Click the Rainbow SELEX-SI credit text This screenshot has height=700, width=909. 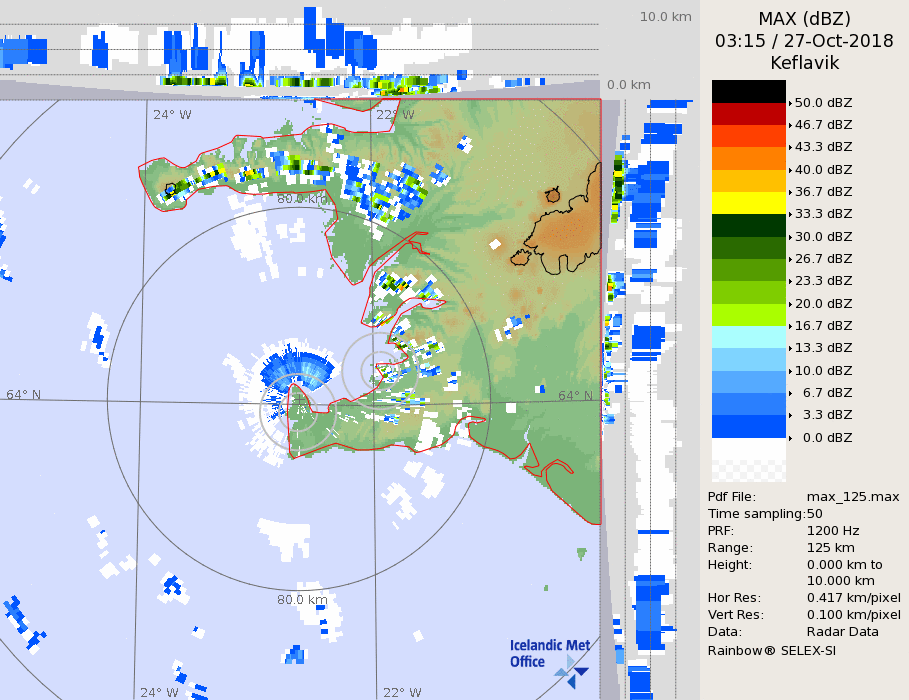tap(771, 650)
